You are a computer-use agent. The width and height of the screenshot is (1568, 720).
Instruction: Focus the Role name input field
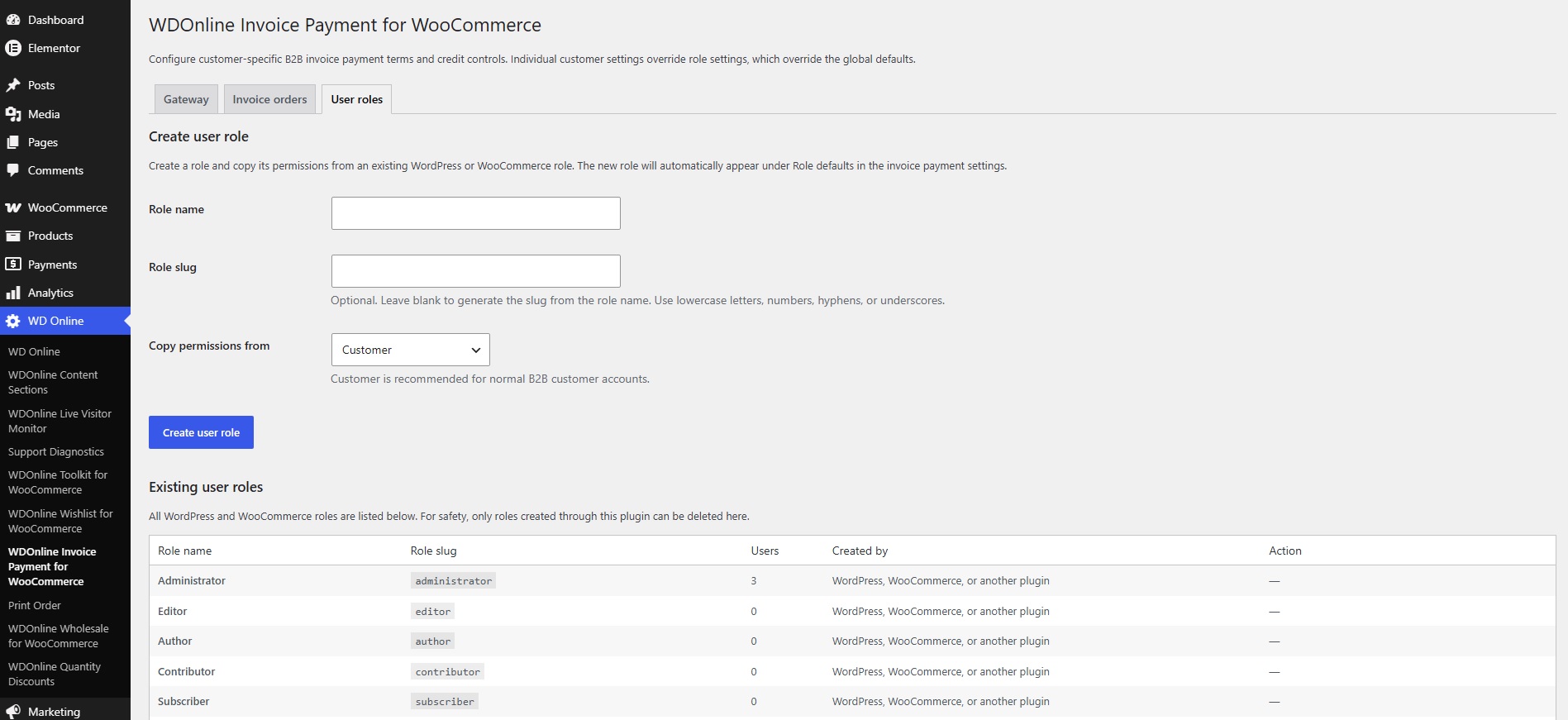476,213
